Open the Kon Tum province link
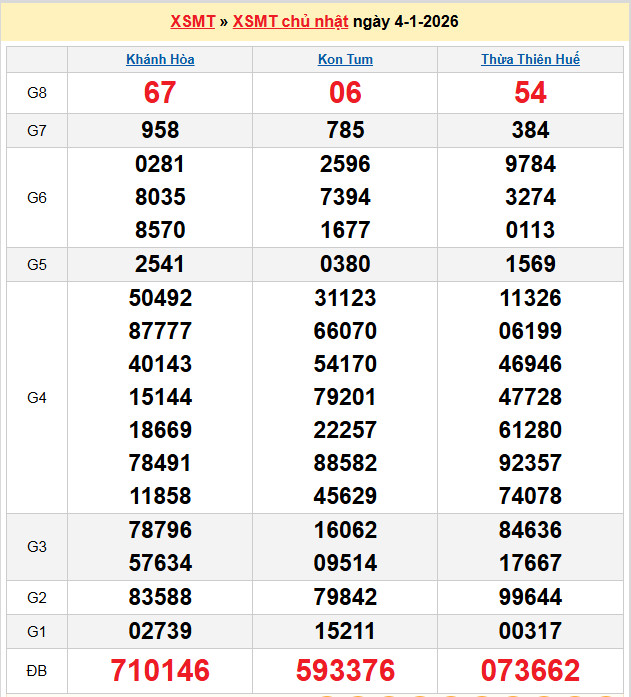Viewport: 631px width, 697px height. [x=345, y=59]
